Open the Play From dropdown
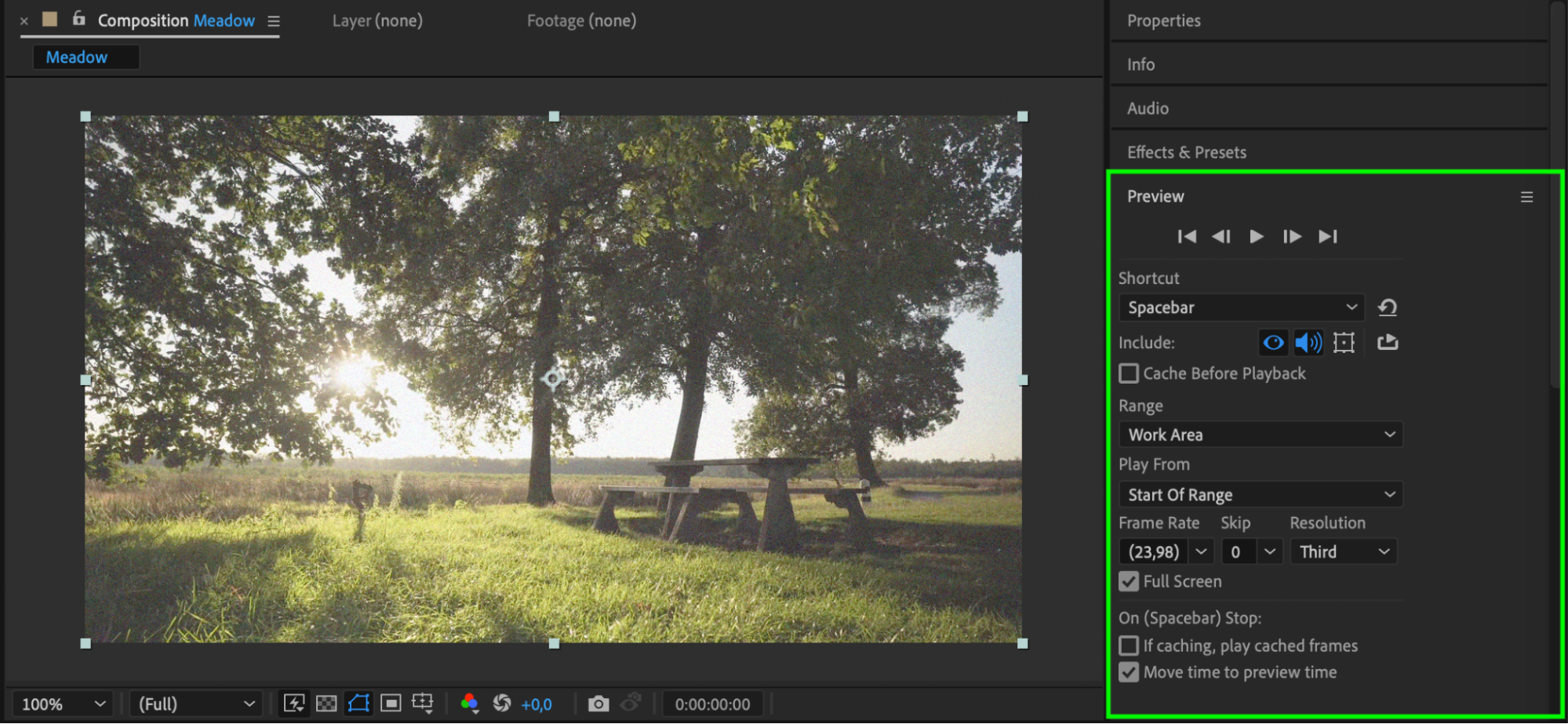Viewport: 1568px width, 724px height. pyautogui.click(x=1261, y=495)
